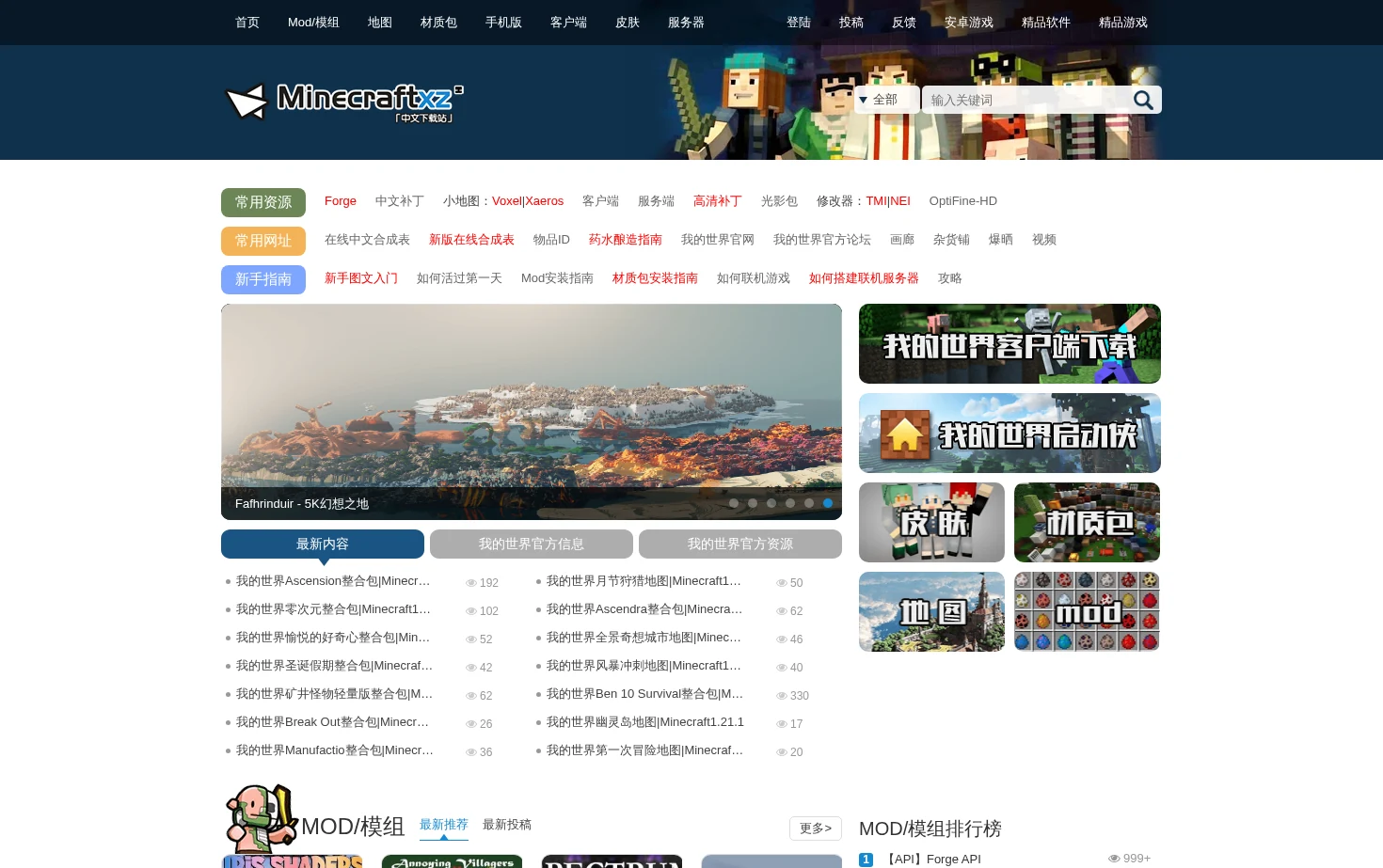Open the 地图 category tile

[x=931, y=612]
